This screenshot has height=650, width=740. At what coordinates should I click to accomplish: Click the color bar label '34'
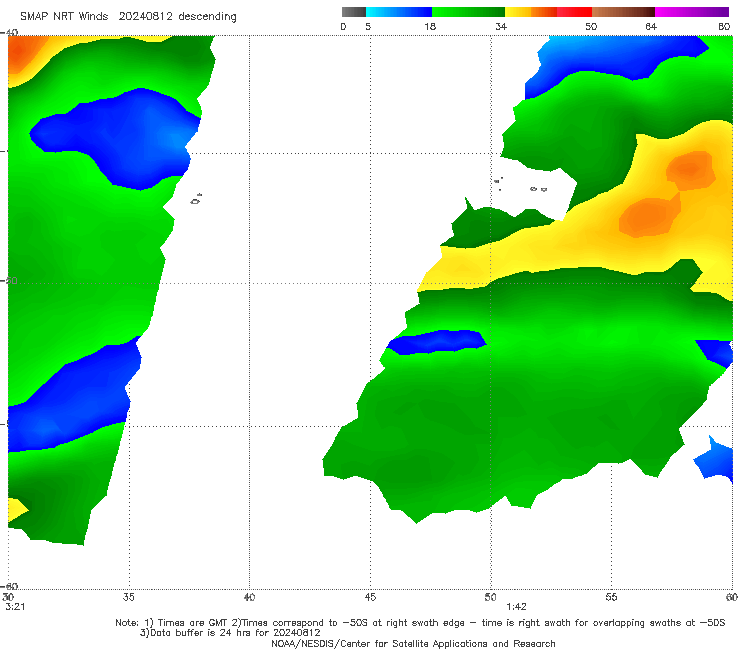pos(501,27)
